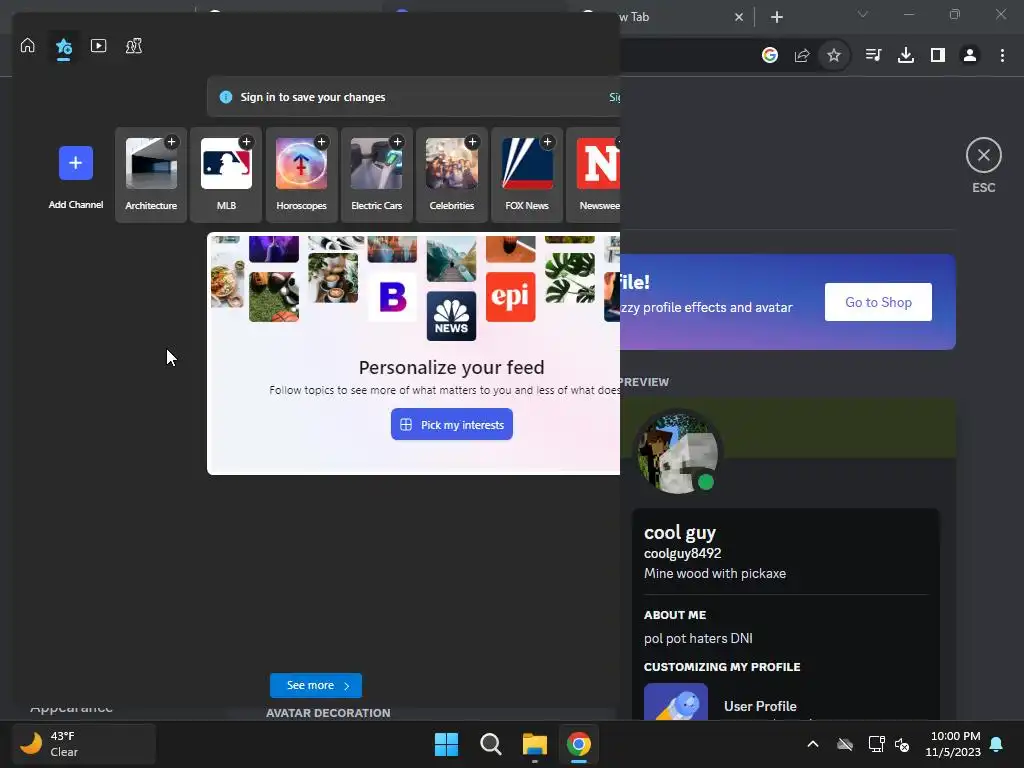
Task: Open Chrome profile avatar icon
Action: [970, 56]
